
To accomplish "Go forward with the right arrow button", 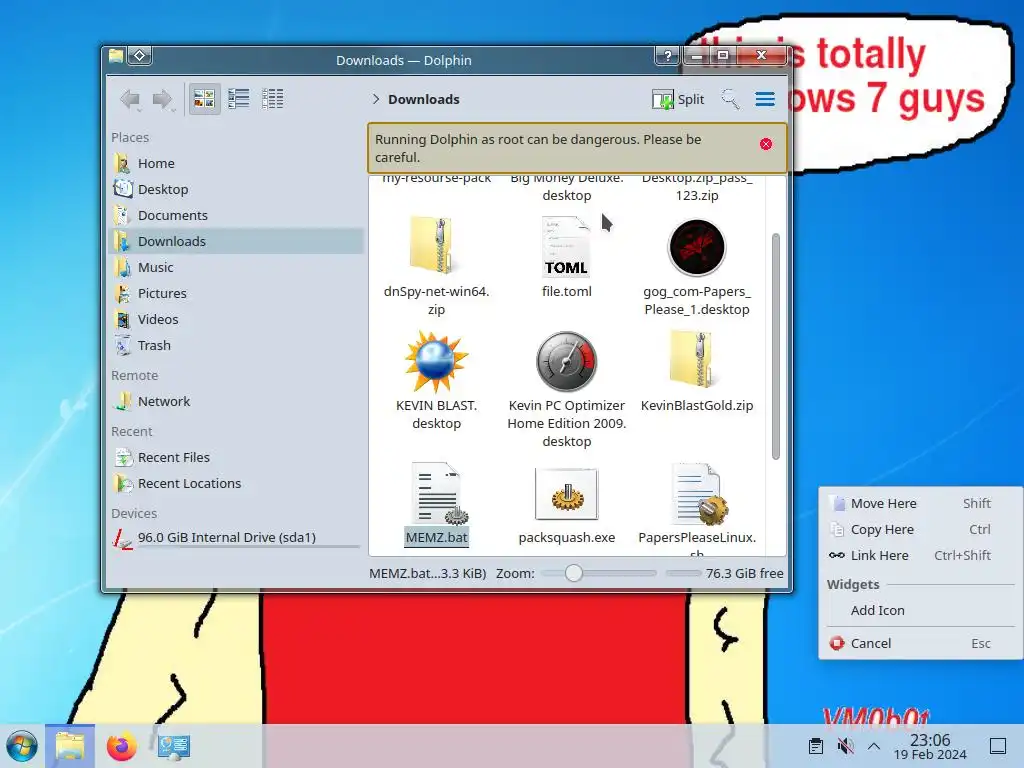I will pyautogui.click(x=162, y=99).
